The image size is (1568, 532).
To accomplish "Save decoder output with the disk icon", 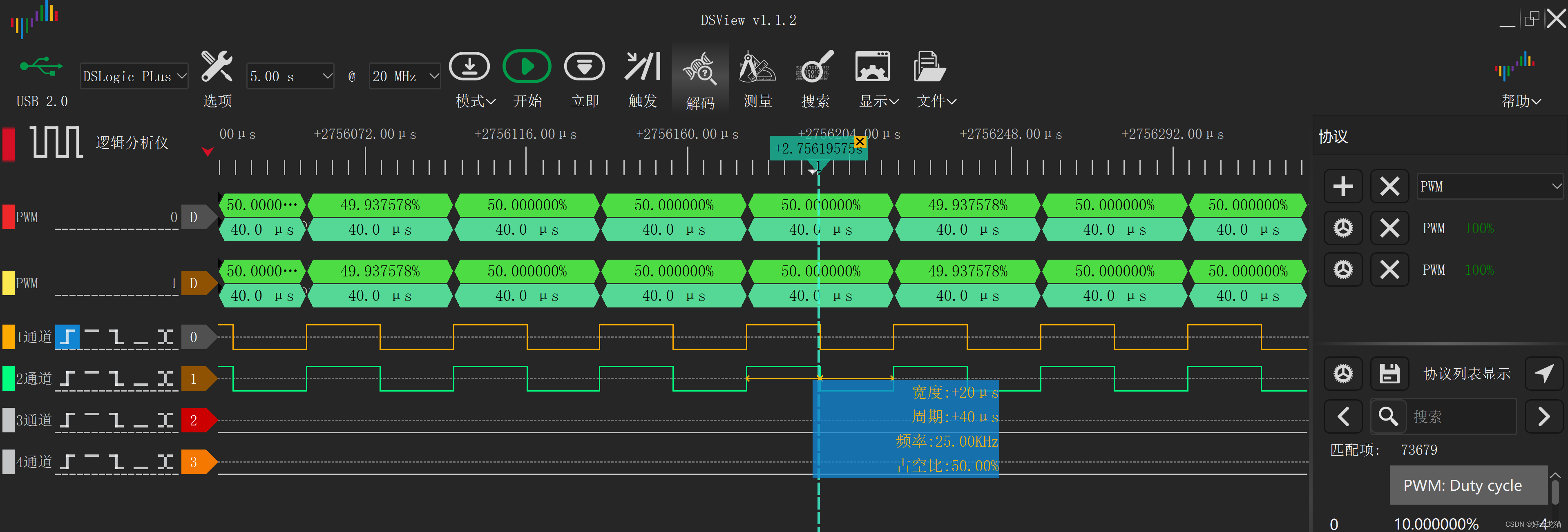I will 1389,373.
